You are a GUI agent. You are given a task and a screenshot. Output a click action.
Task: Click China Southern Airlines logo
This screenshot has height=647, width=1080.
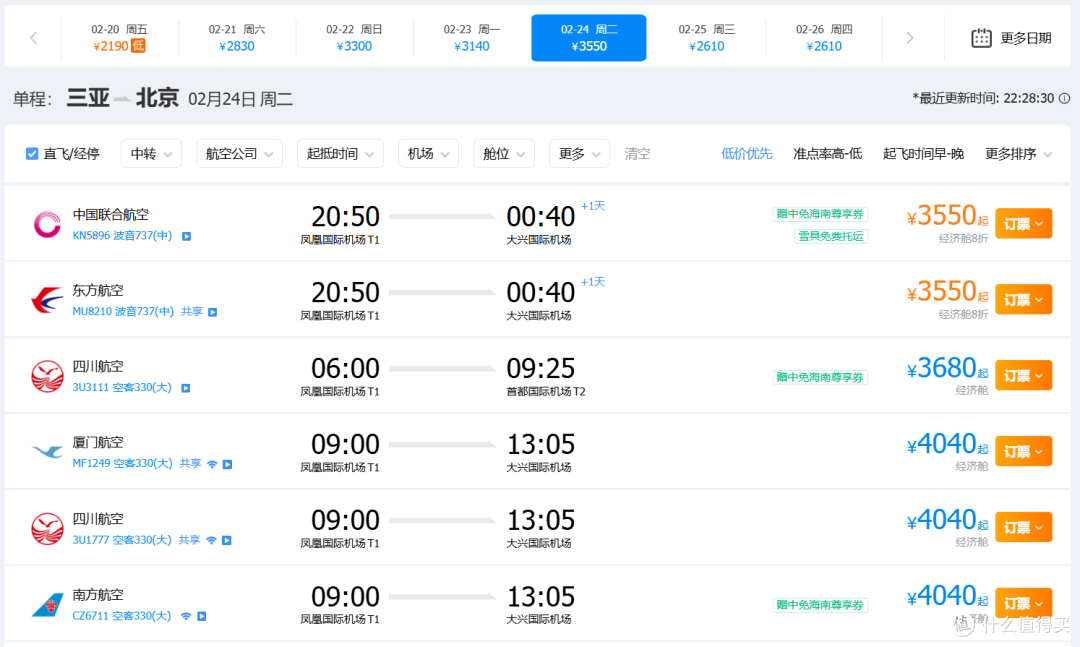coord(47,604)
